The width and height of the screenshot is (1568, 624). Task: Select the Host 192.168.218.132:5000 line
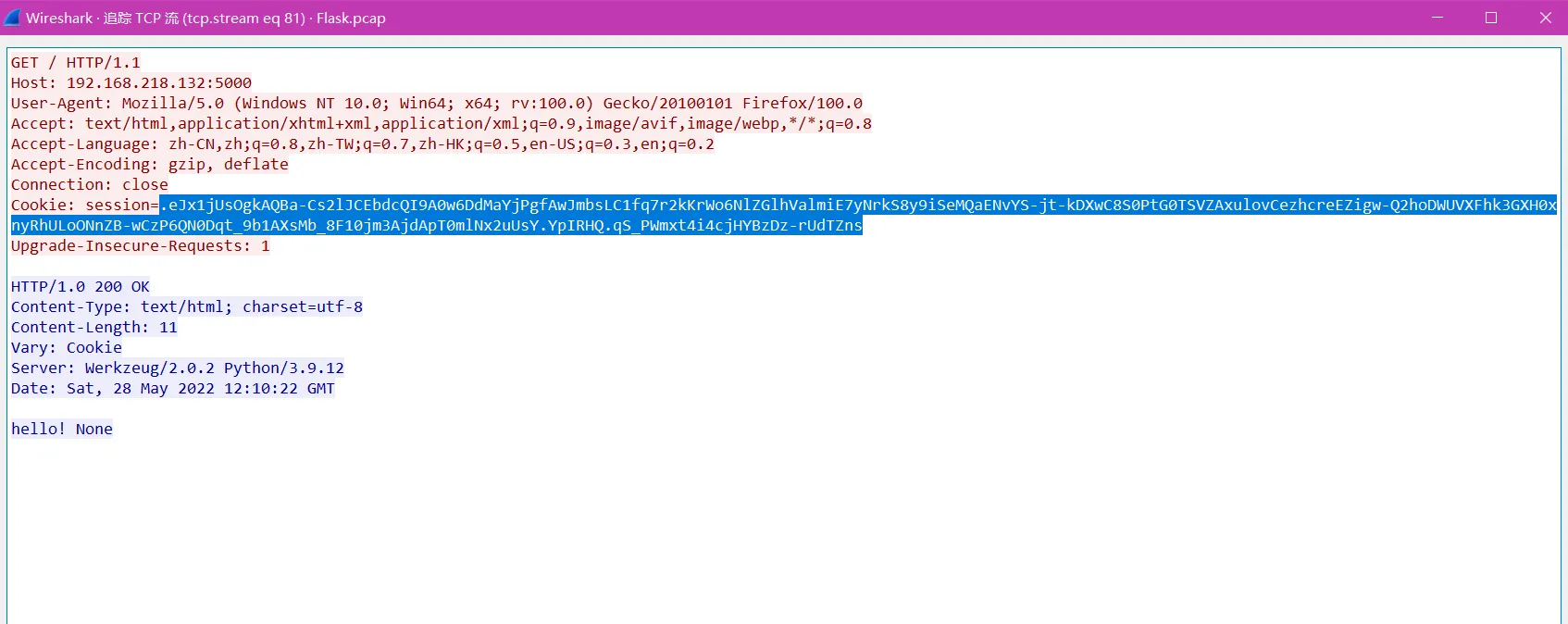click(x=131, y=83)
